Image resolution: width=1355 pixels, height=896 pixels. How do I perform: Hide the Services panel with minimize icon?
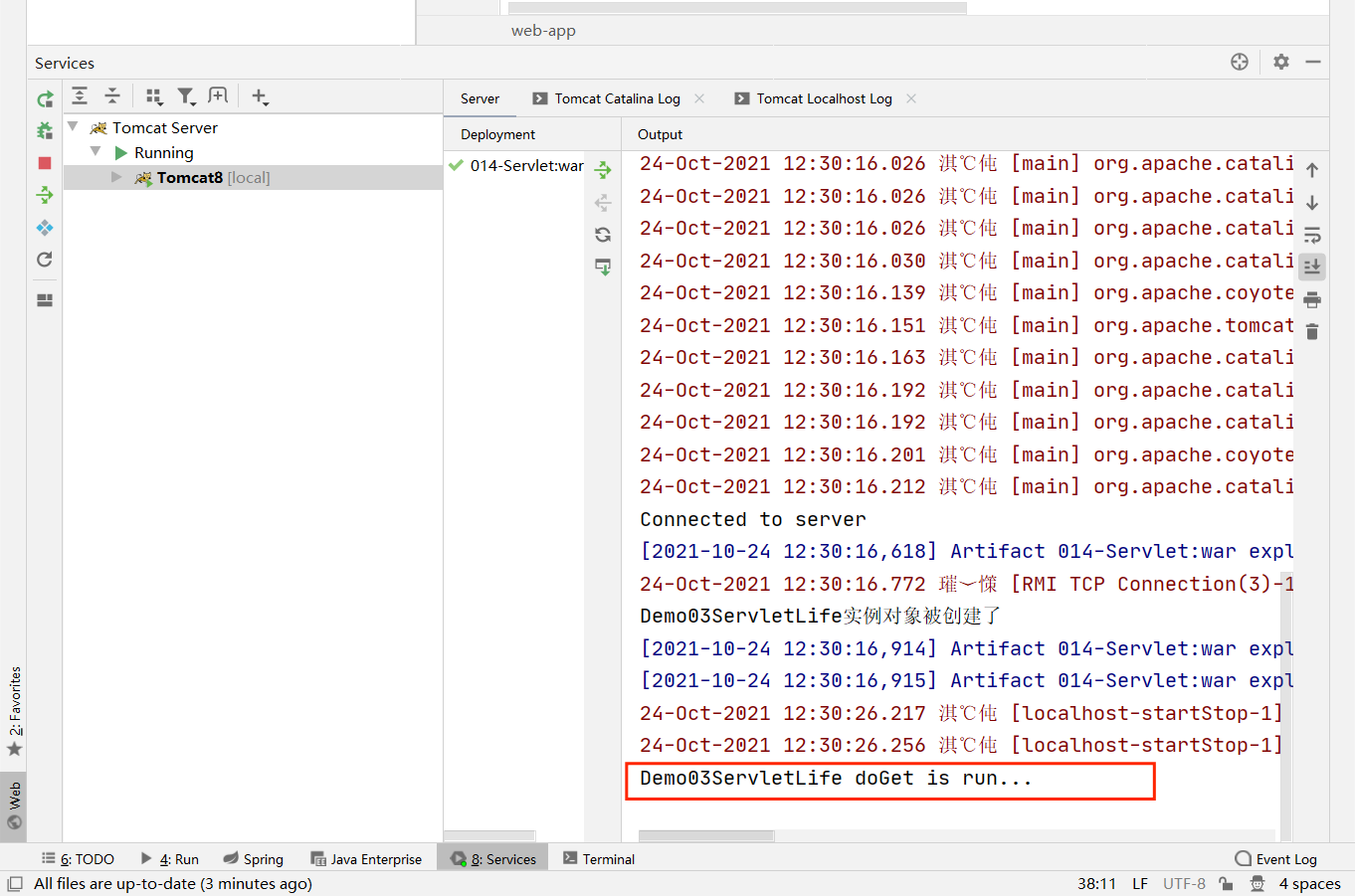[x=1313, y=62]
